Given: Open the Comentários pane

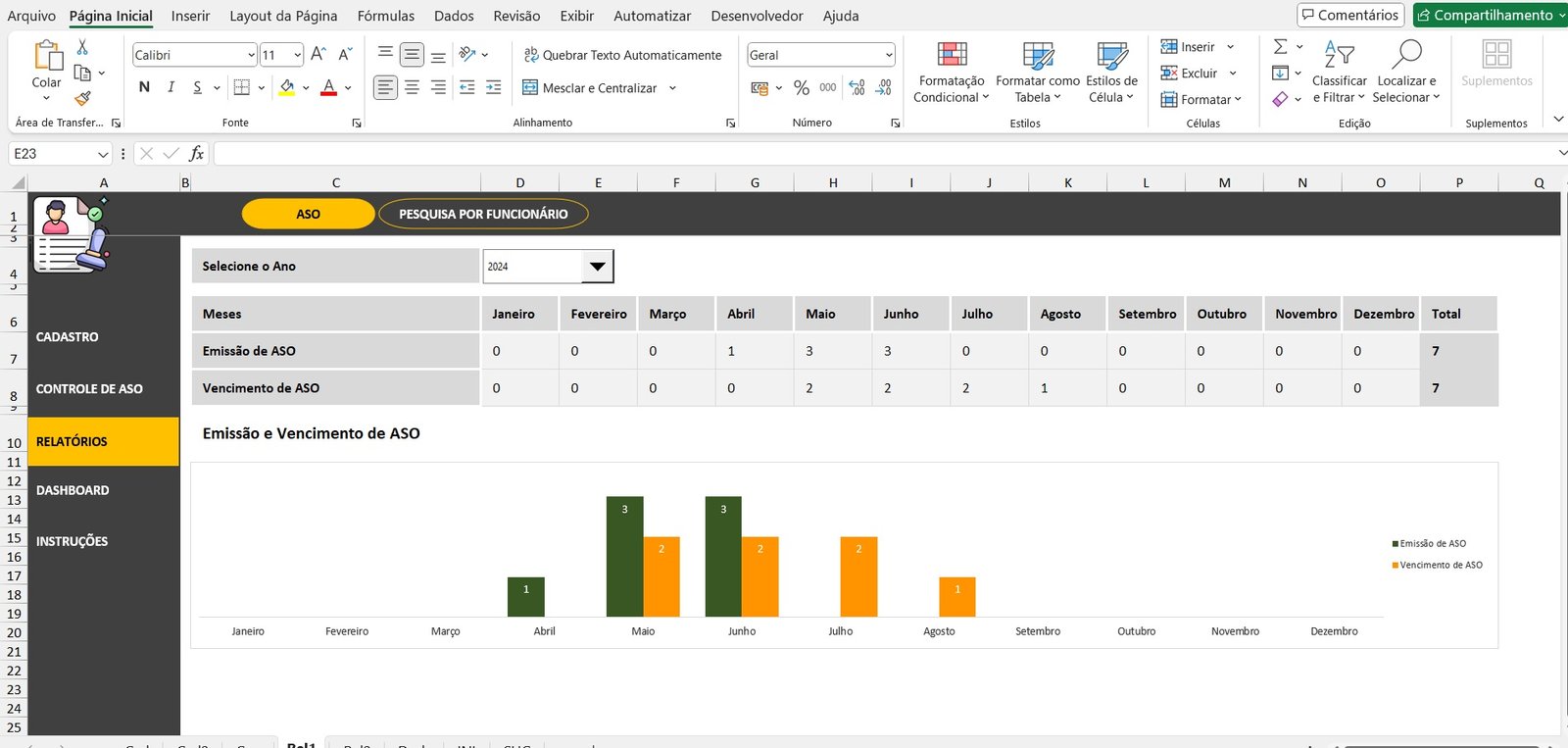Looking at the screenshot, I should (1350, 15).
